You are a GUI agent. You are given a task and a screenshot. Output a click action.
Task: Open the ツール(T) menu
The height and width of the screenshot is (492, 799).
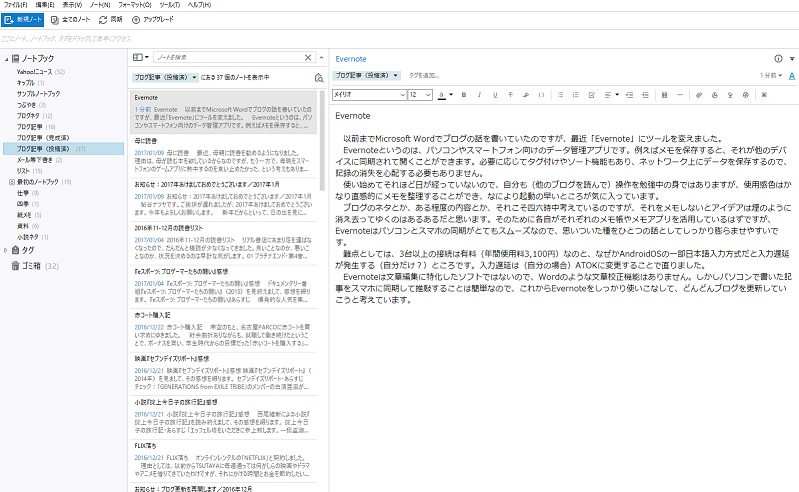pos(170,5)
